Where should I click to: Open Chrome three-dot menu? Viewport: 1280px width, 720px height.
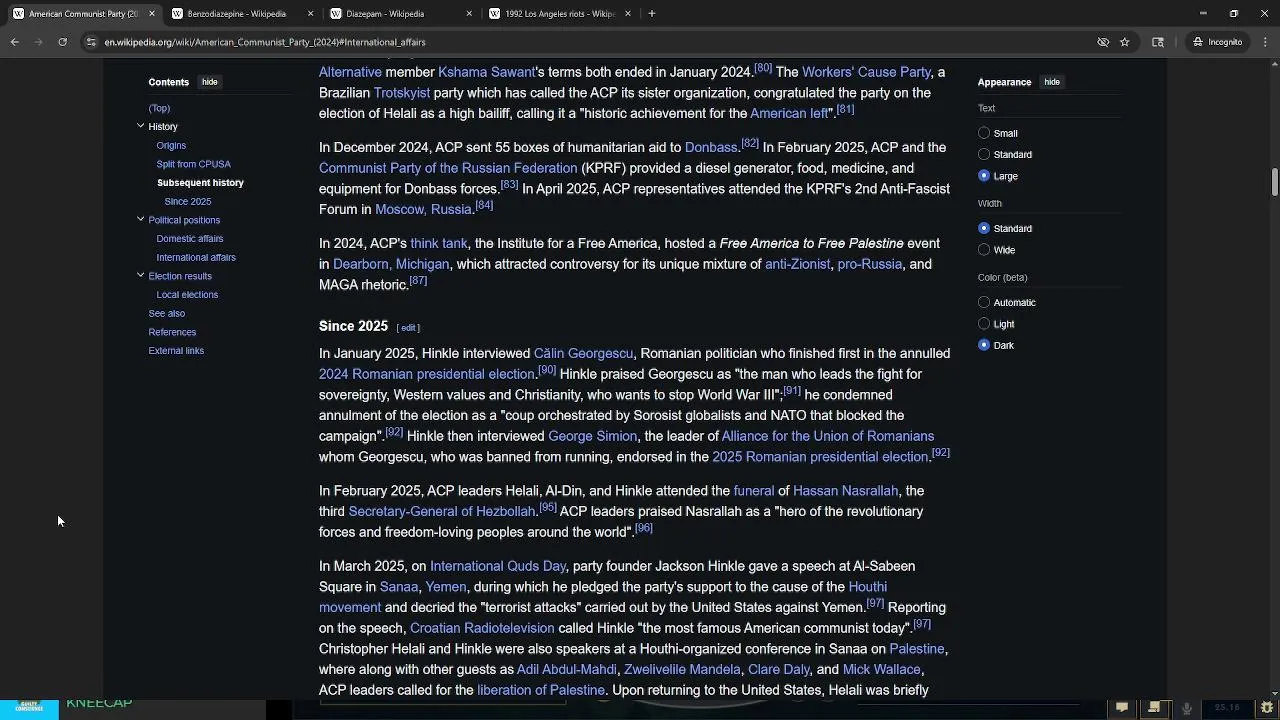point(1266,42)
